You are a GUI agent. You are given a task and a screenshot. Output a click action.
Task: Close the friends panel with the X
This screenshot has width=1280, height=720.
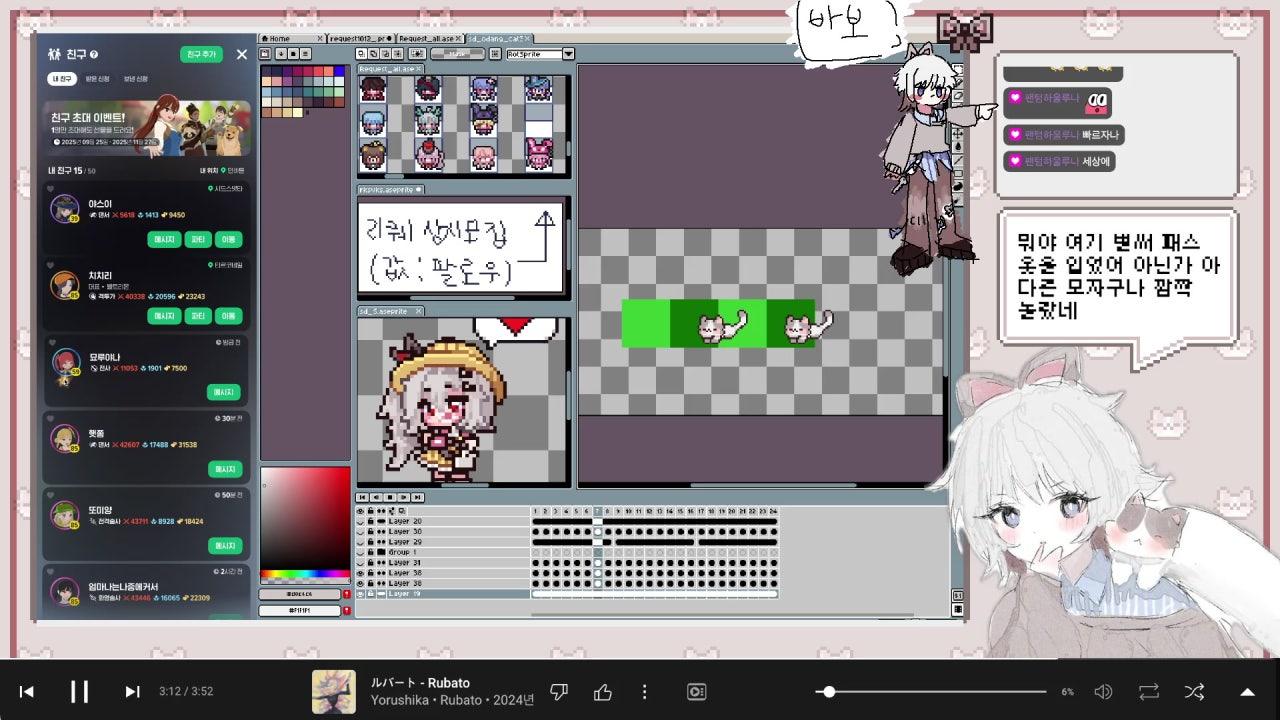click(241, 54)
